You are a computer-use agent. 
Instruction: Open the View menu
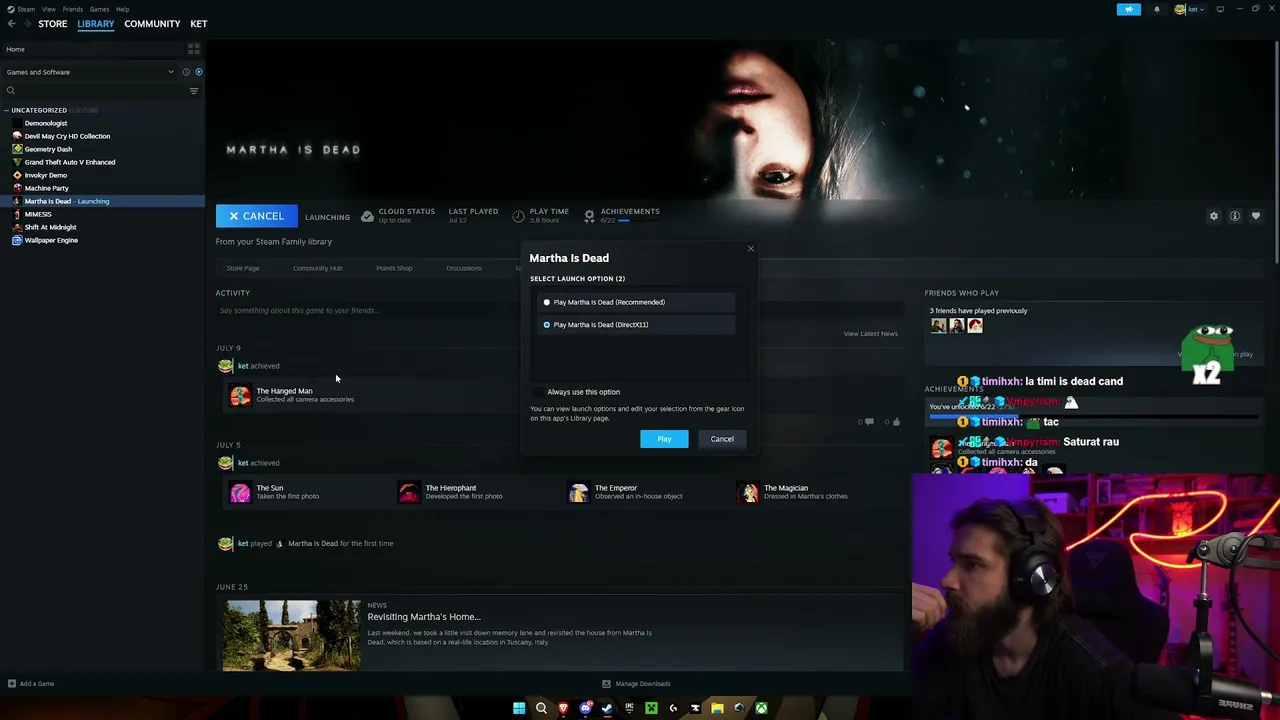(48, 9)
